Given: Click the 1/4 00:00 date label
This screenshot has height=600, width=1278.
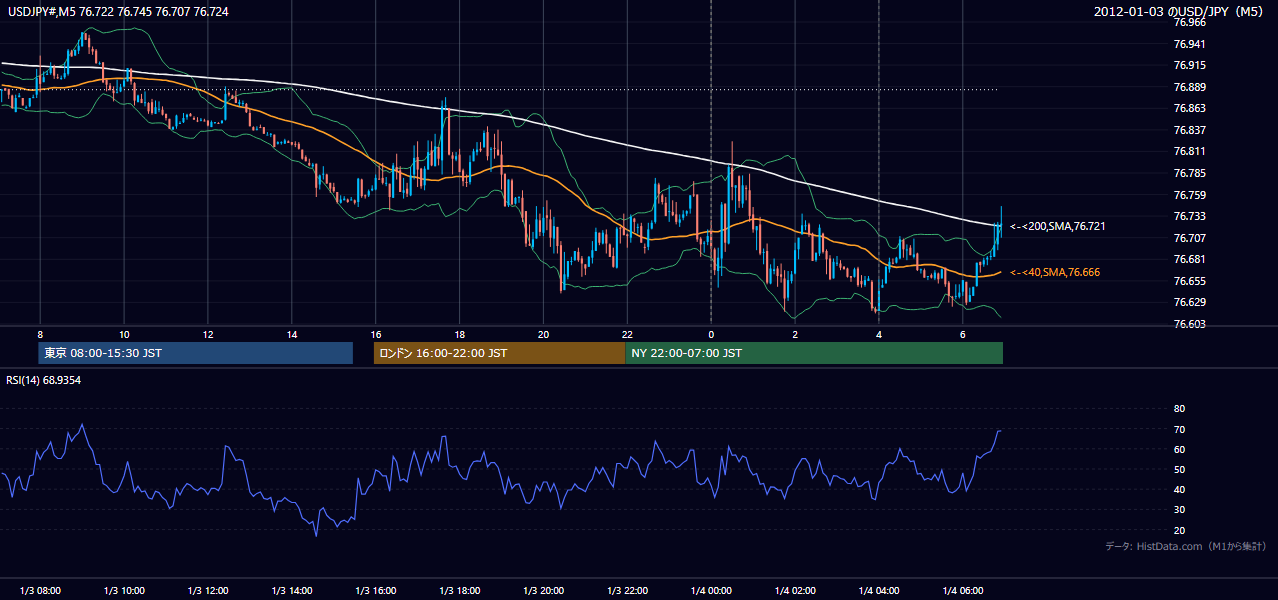Looking at the screenshot, I should coord(711,590).
